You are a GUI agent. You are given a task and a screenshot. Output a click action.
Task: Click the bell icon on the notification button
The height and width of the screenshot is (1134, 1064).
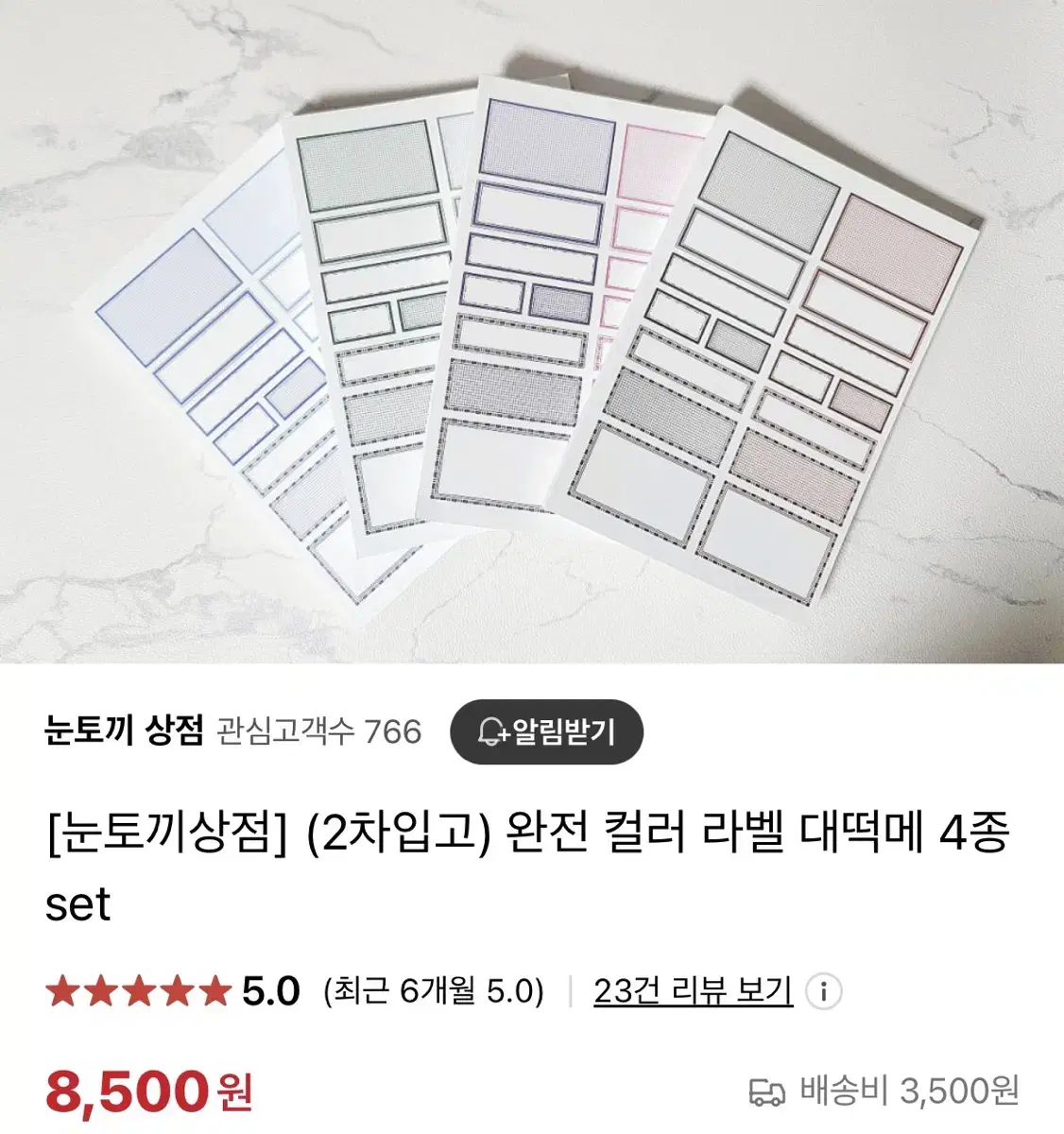(x=492, y=731)
